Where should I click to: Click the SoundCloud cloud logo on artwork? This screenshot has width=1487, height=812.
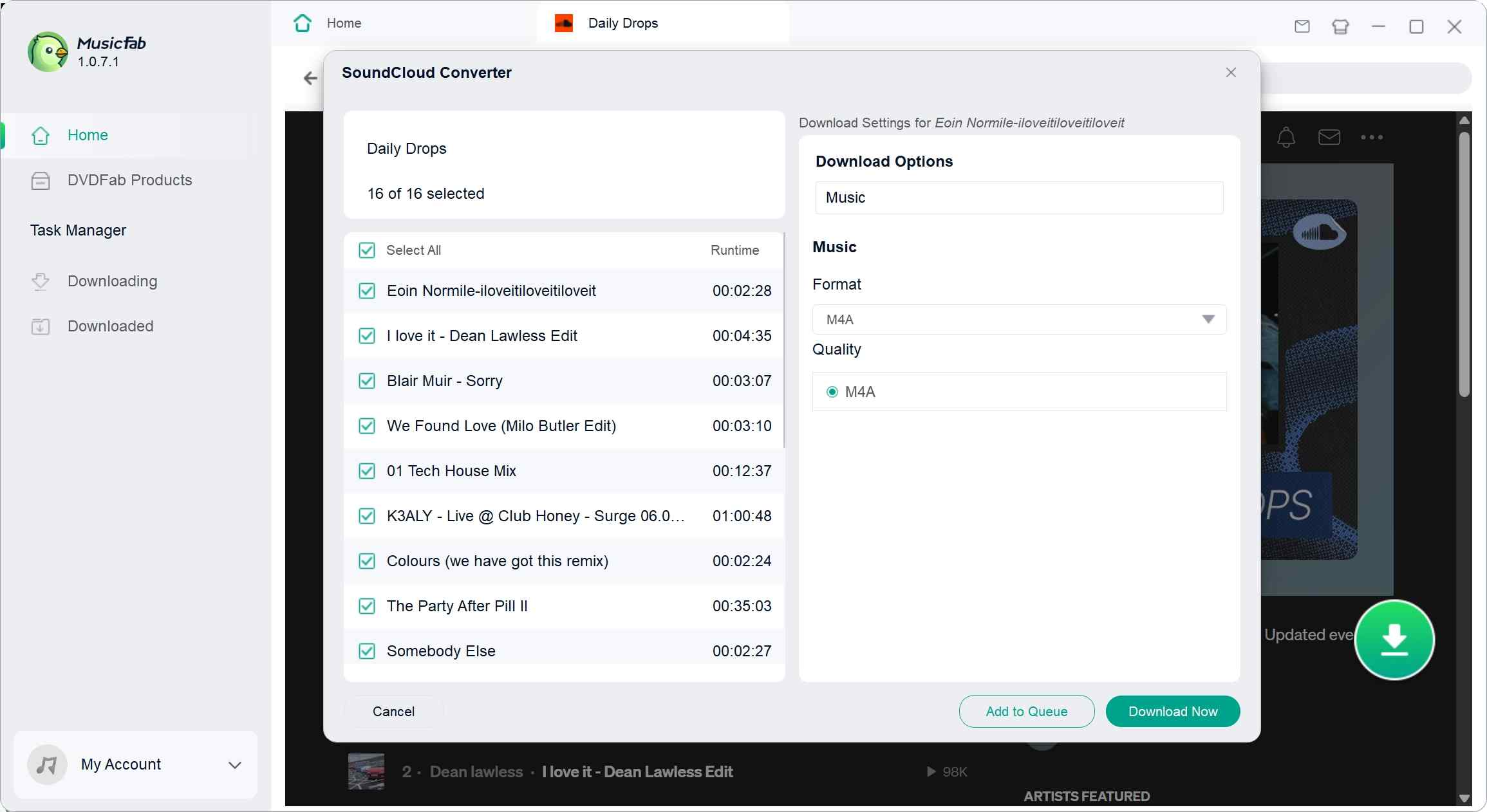(1320, 232)
